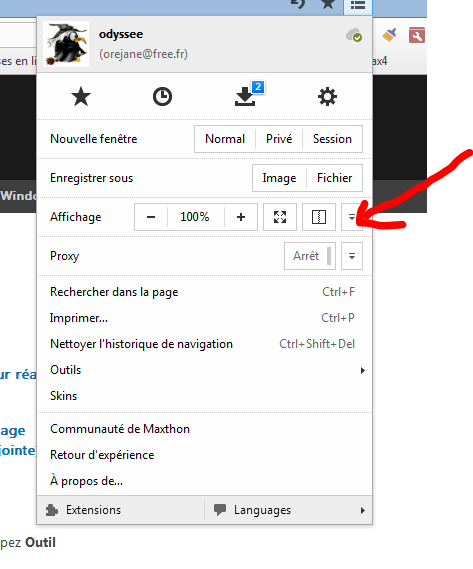This screenshot has height=569, width=473.
Task: Toggle the Proxy Arrêt switch
Action: tap(310, 256)
